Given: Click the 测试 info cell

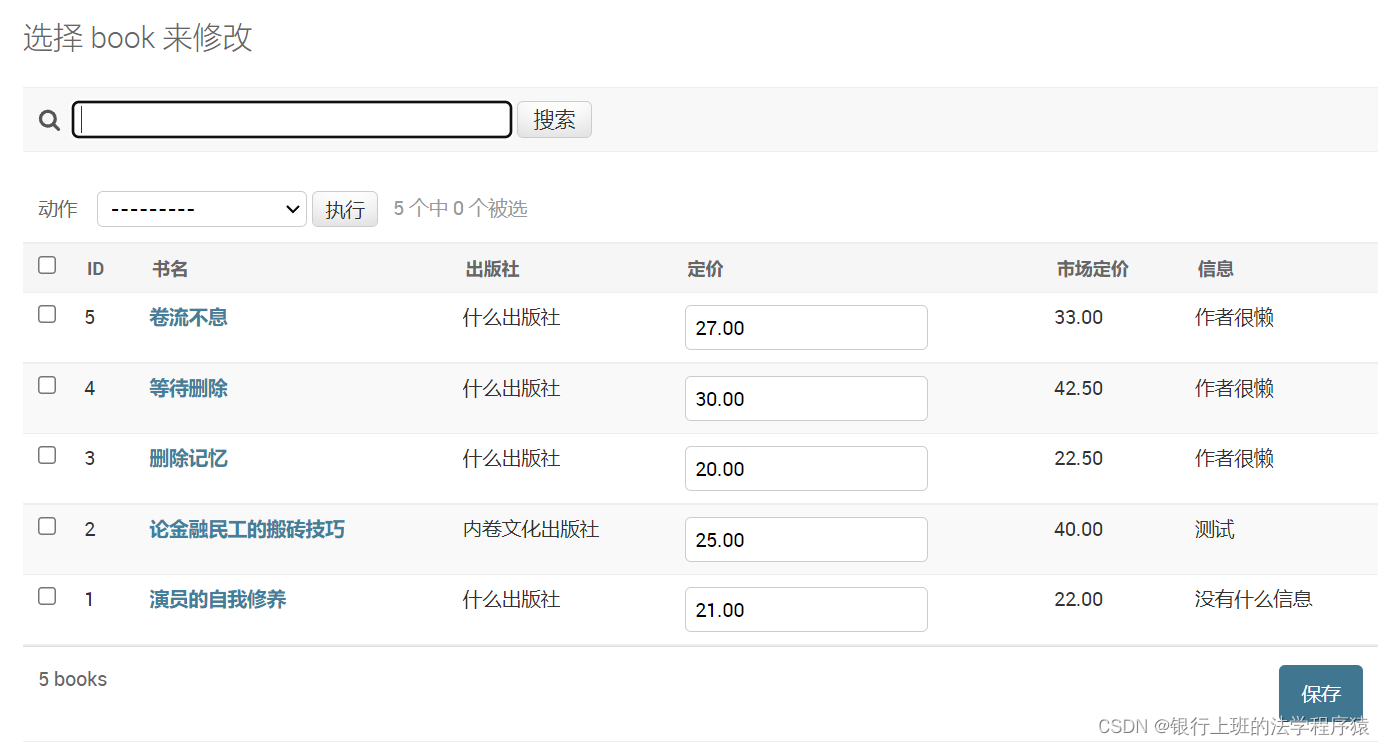Looking at the screenshot, I should (x=1215, y=529).
